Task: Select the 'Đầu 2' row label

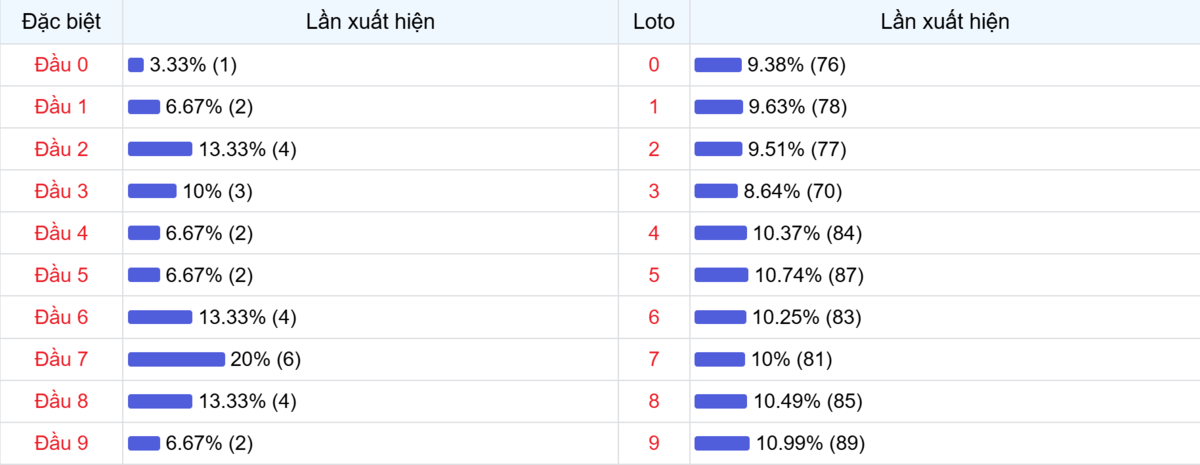Action: (61, 149)
